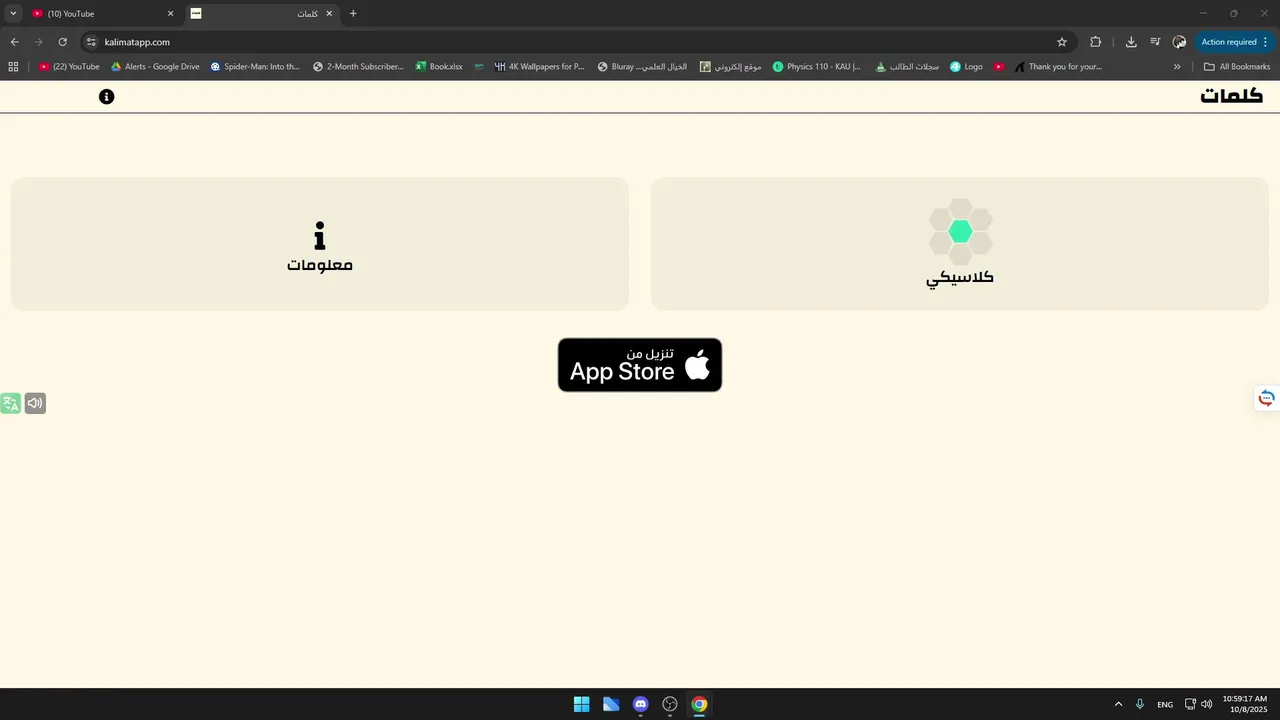Open Chrome downloads

coord(1131,42)
